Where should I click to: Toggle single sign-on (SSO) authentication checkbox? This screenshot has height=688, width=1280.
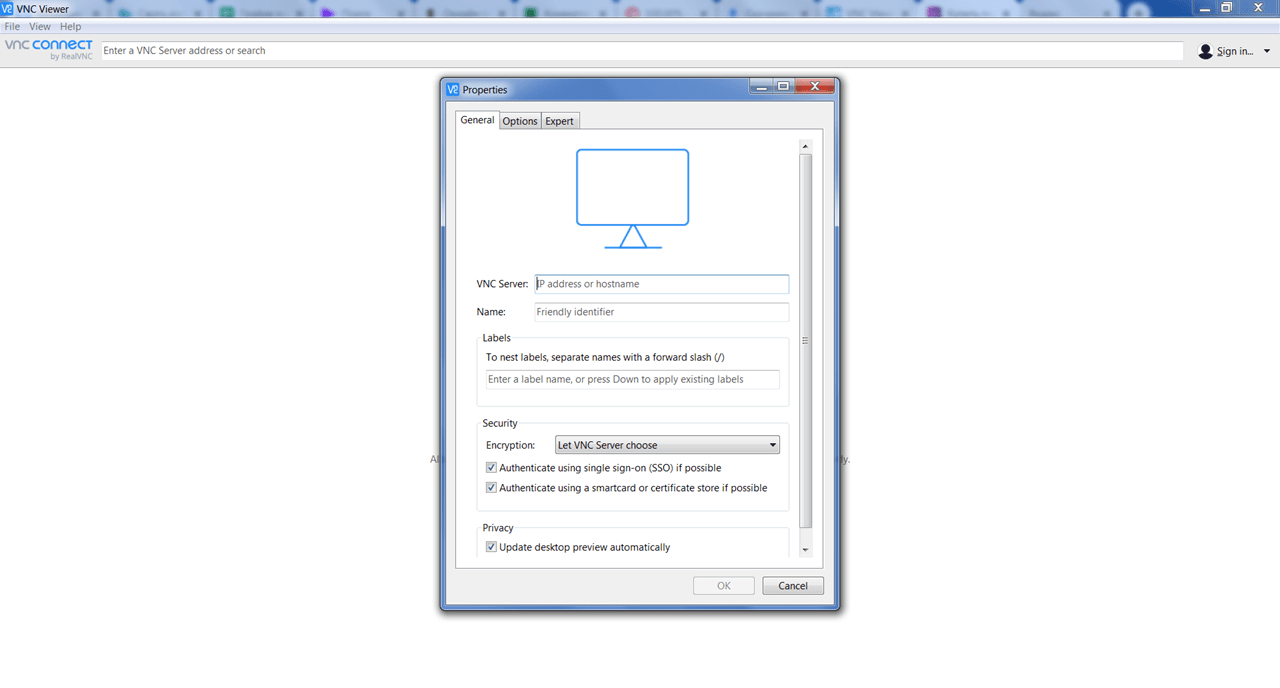point(491,467)
